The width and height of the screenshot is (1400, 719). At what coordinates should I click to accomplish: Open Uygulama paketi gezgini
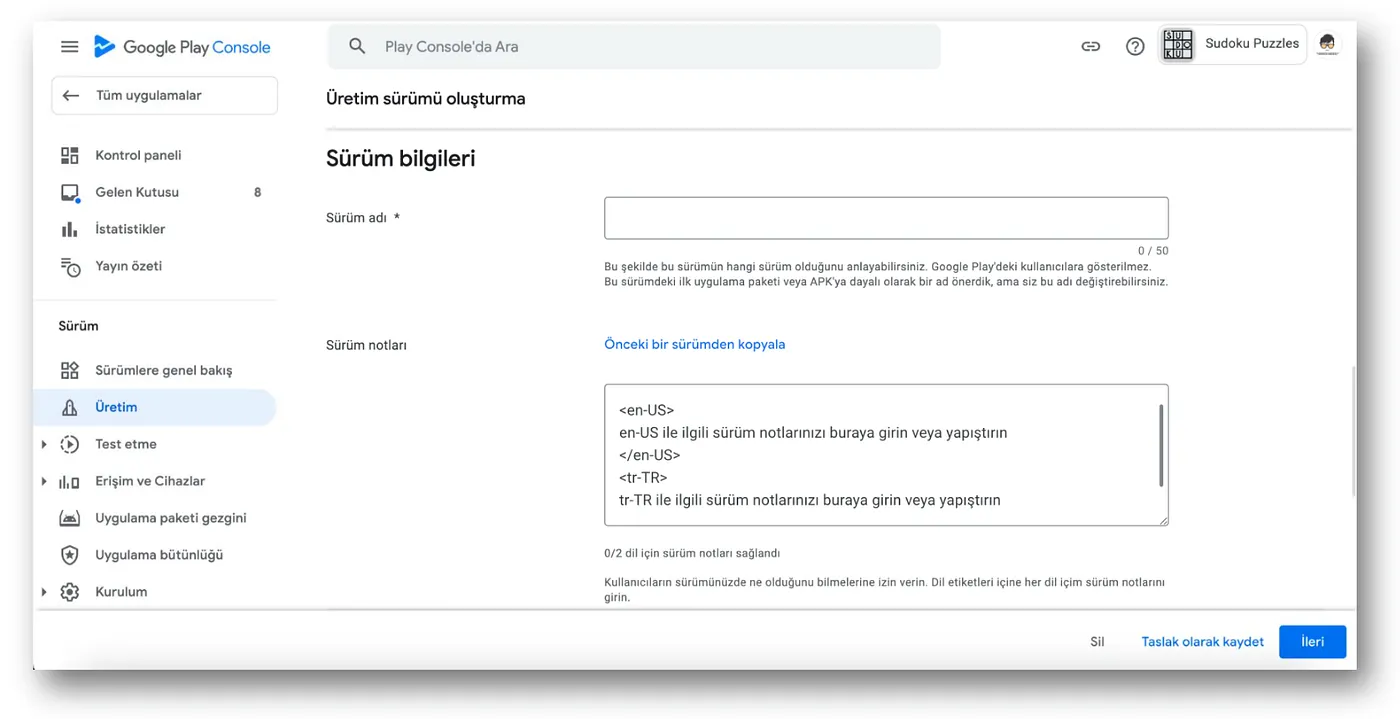click(170, 518)
